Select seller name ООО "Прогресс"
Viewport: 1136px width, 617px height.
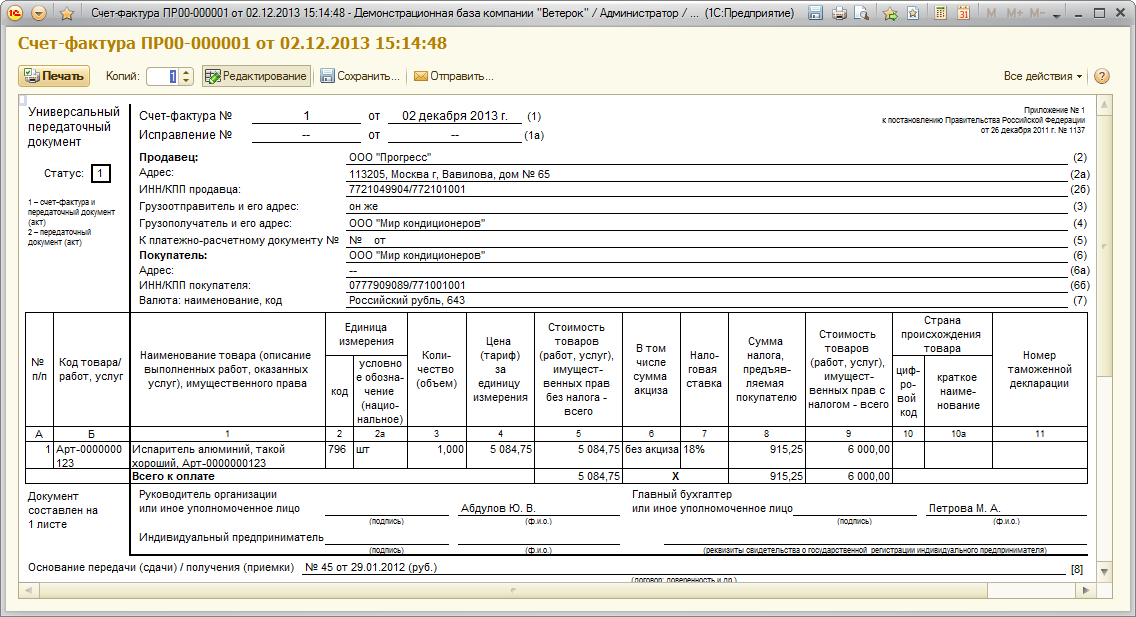(x=390, y=157)
